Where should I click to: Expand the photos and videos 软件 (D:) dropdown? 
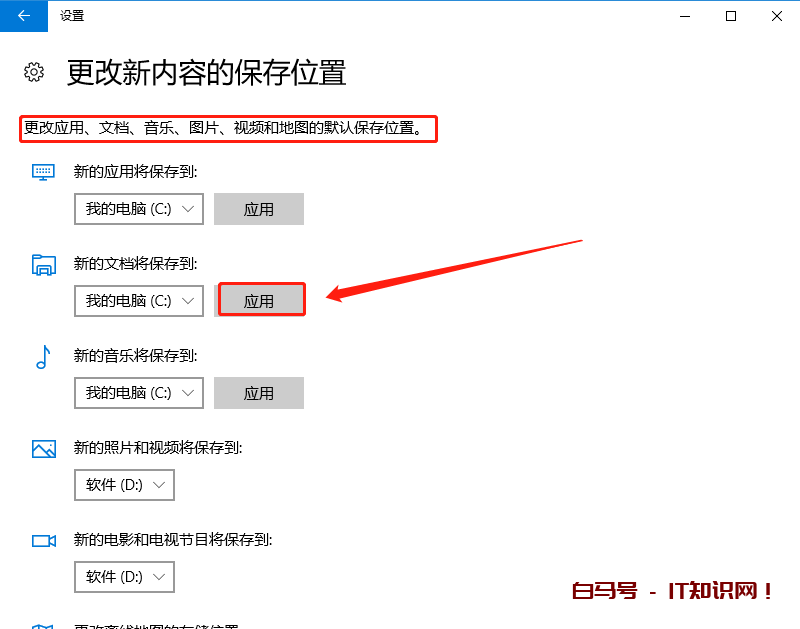tap(125, 485)
